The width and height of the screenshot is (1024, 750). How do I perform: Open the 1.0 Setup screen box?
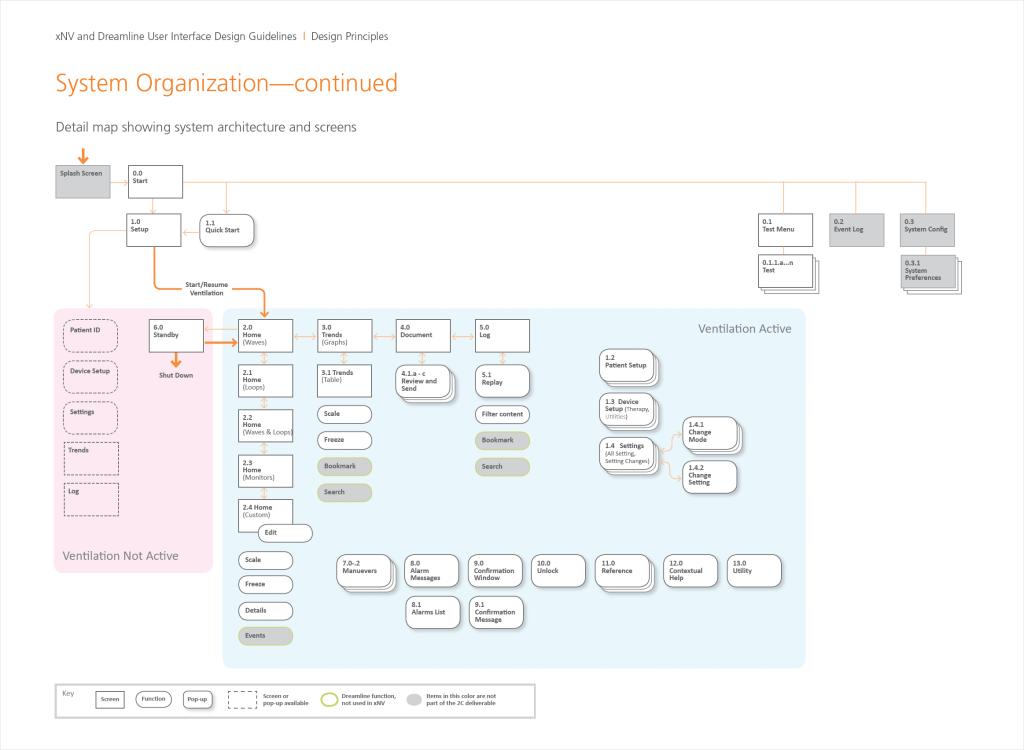pyautogui.click(x=153, y=230)
